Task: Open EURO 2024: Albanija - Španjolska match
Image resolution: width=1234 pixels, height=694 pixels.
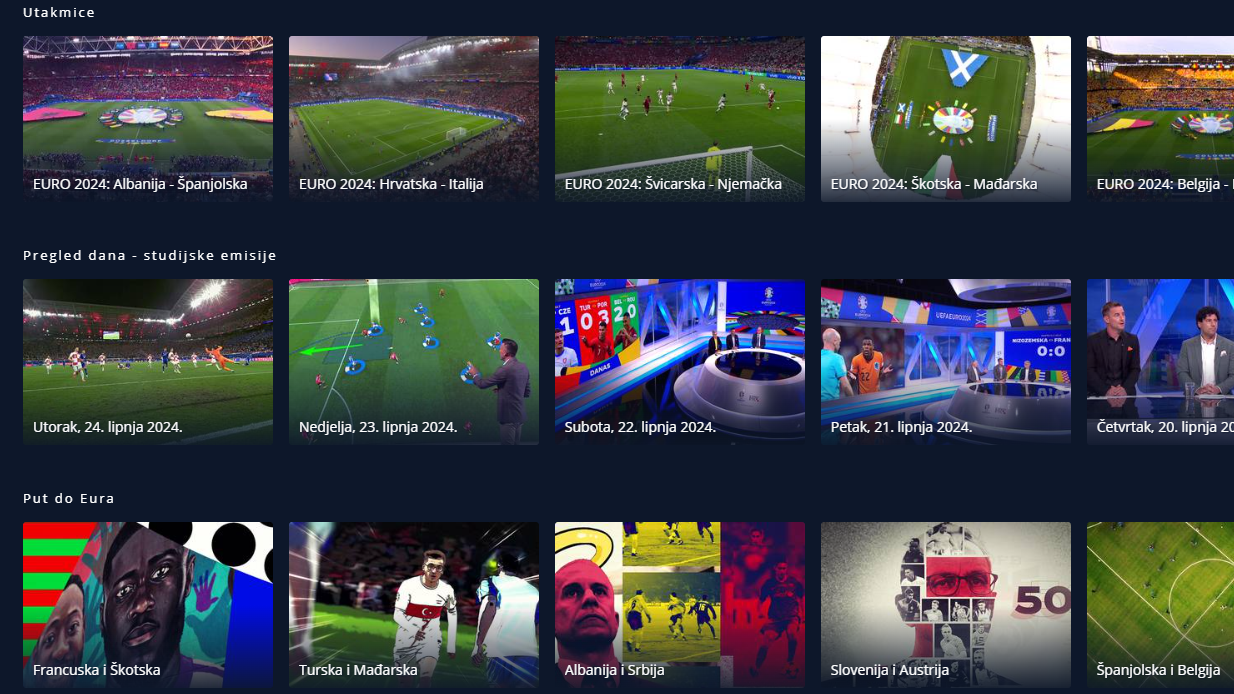Action: tap(148, 119)
